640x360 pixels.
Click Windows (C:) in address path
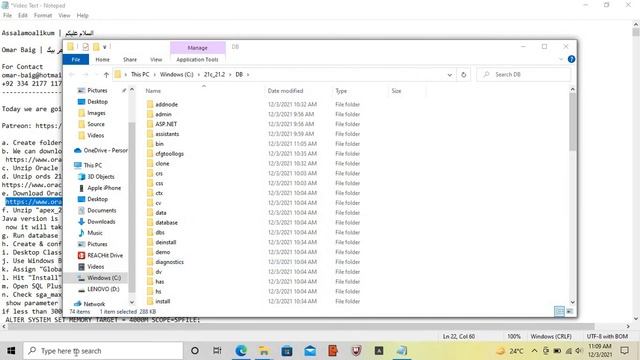tap(176, 75)
